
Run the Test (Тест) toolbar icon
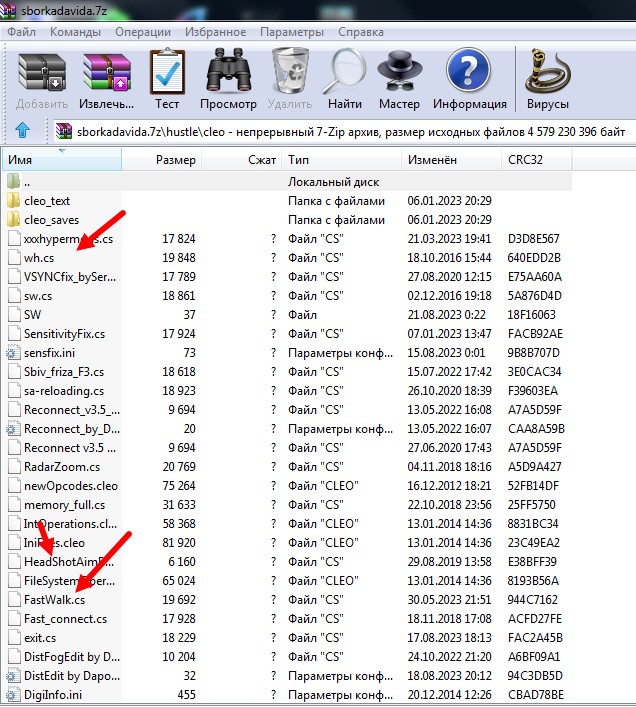[x=167, y=74]
